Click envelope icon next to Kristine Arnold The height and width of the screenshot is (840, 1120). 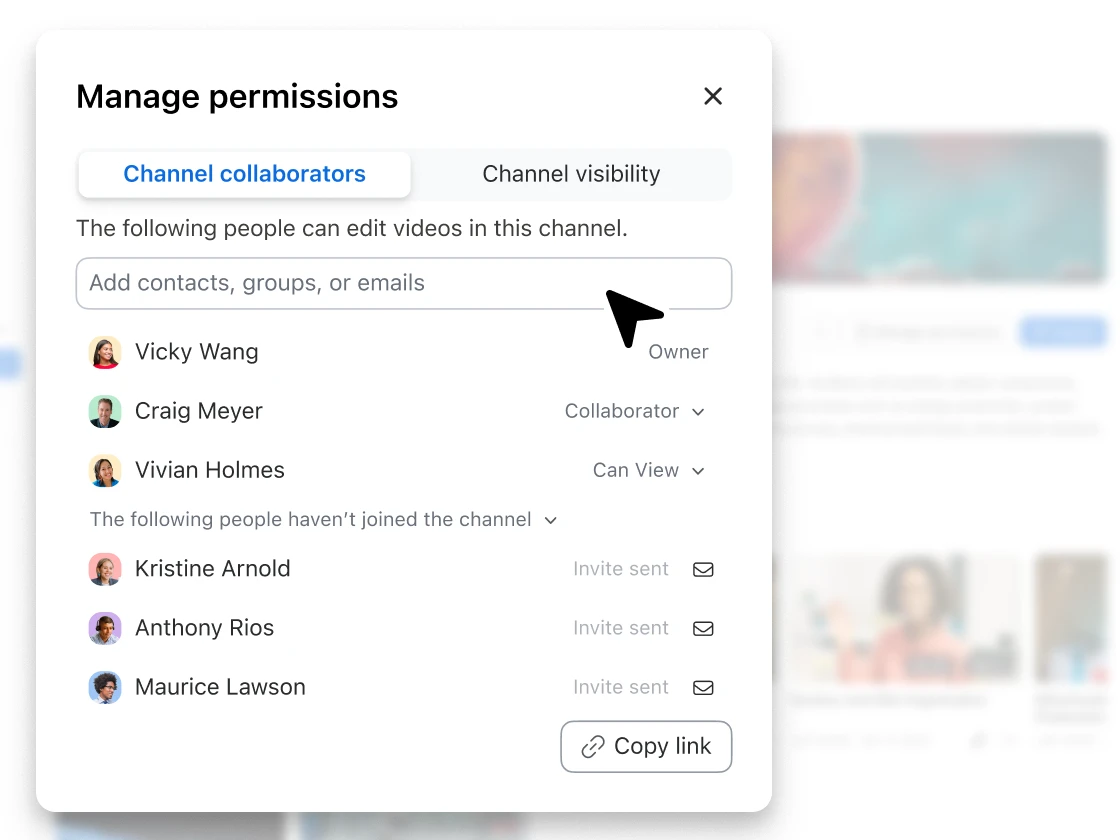pos(703,569)
